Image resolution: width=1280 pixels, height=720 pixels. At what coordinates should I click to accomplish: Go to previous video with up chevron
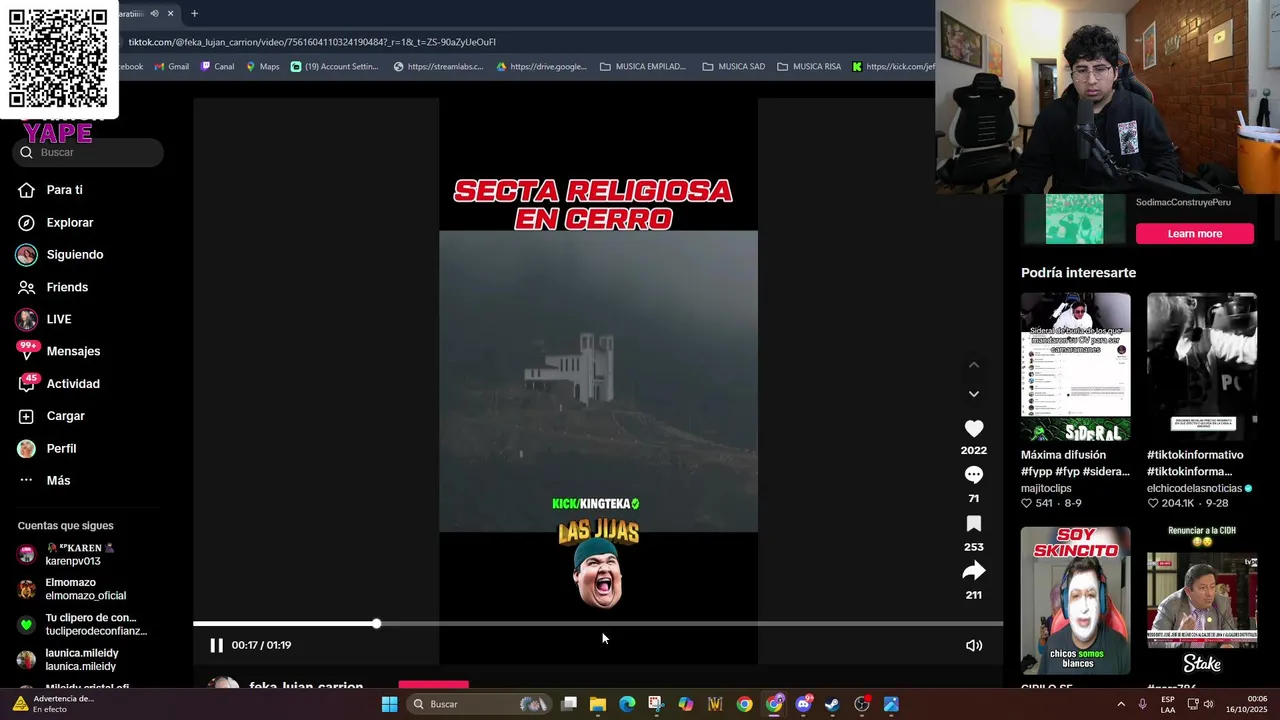[973, 365]
